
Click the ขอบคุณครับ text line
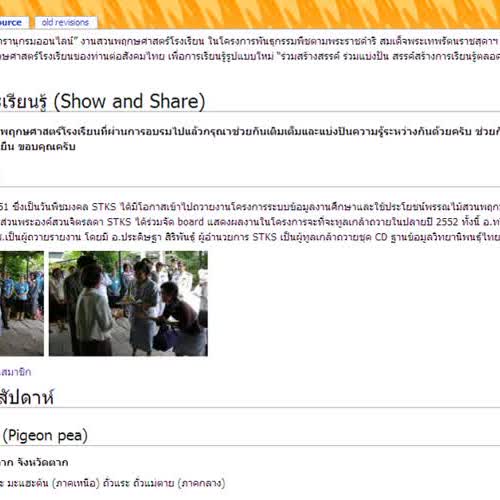point(38,147)
